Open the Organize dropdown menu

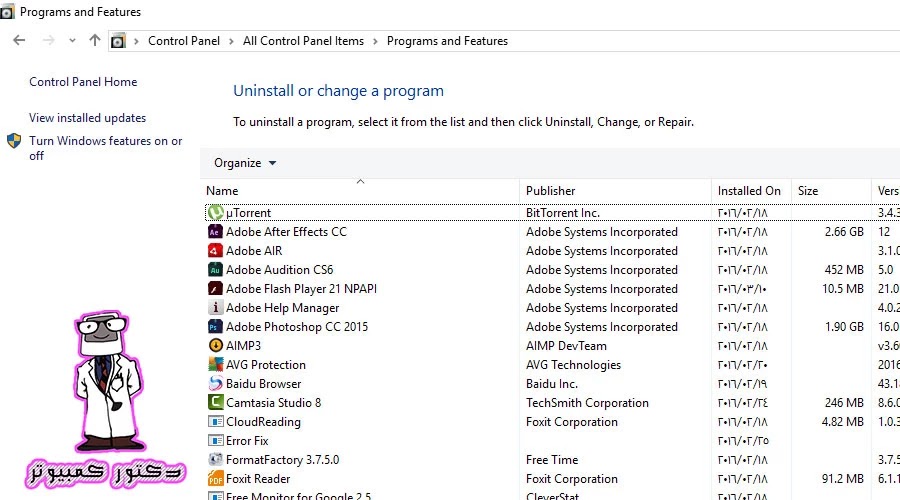coord(245,163)
